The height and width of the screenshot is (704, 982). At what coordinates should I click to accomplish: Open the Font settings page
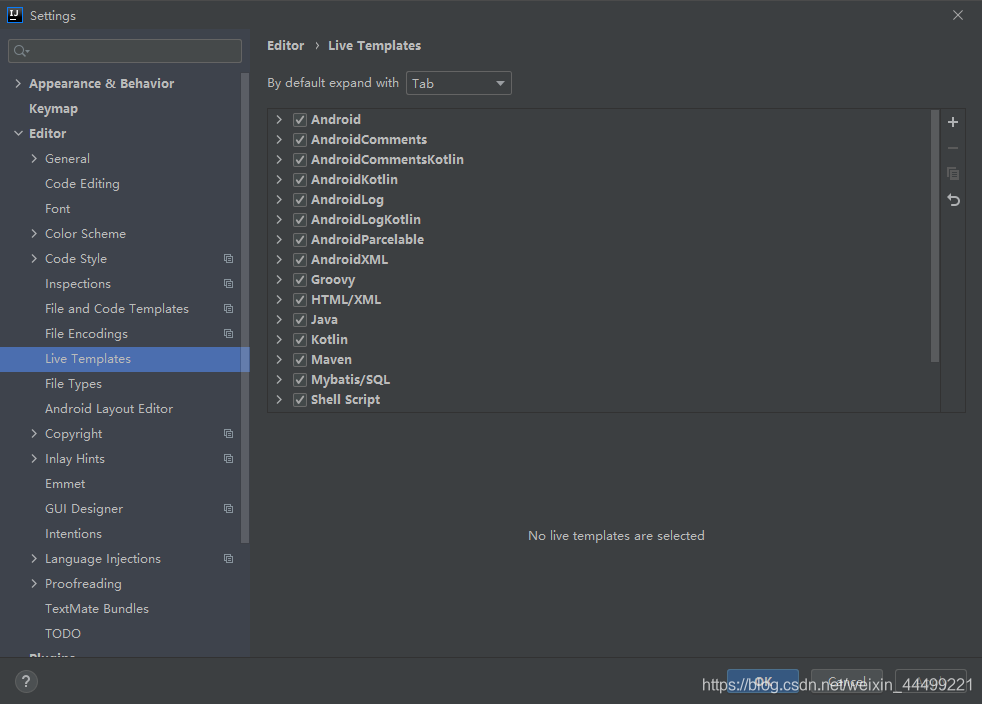(x=58, y=209)
